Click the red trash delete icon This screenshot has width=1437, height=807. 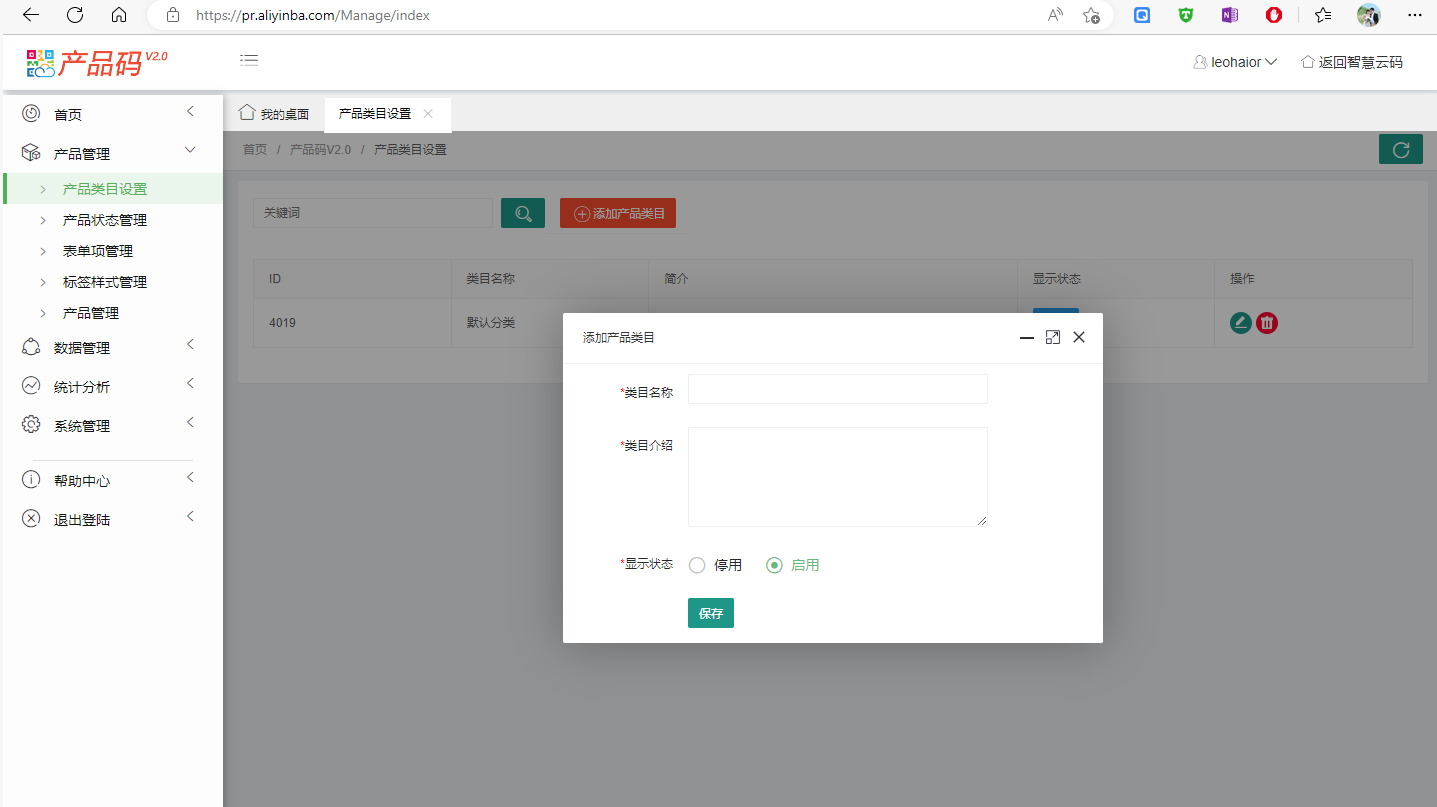(1267, 322)
